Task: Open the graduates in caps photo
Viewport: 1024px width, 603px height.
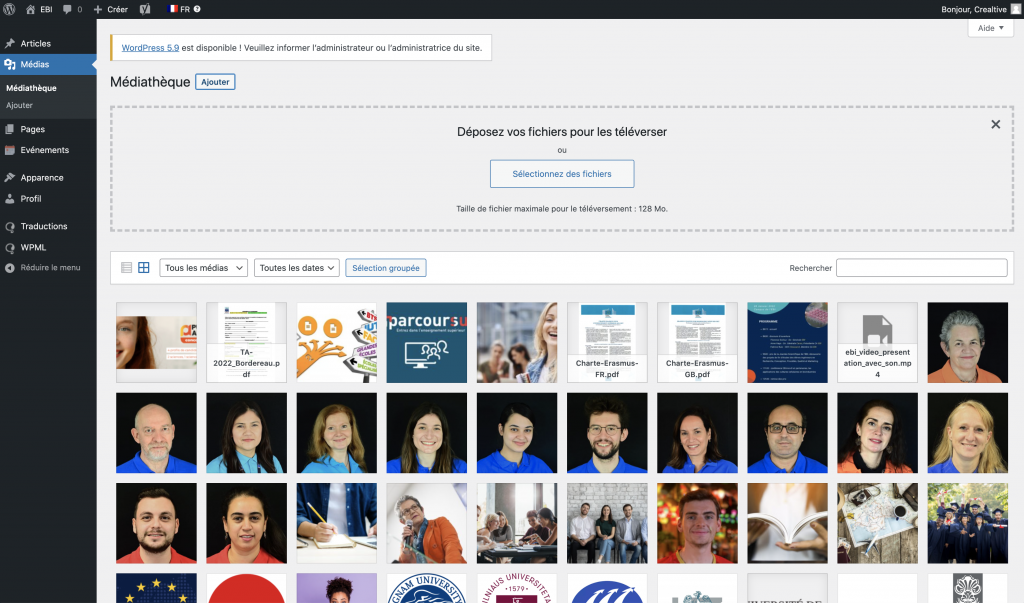Action: coord(967,523)
